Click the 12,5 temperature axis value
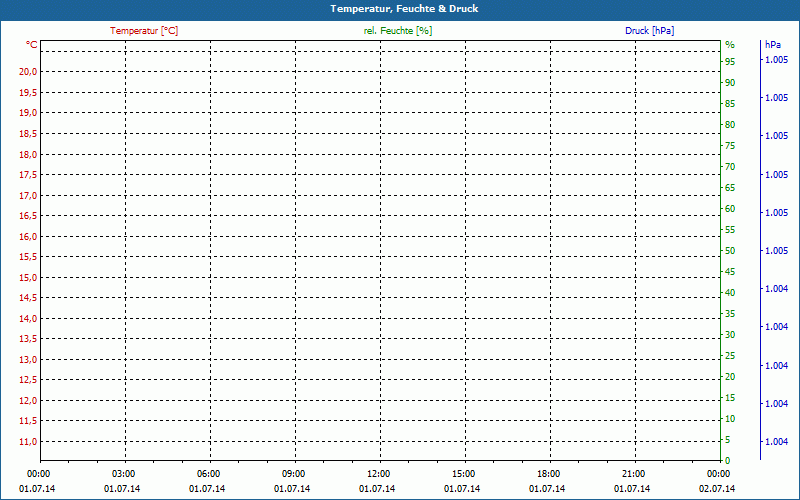The image size is (800, 500). 28,380
